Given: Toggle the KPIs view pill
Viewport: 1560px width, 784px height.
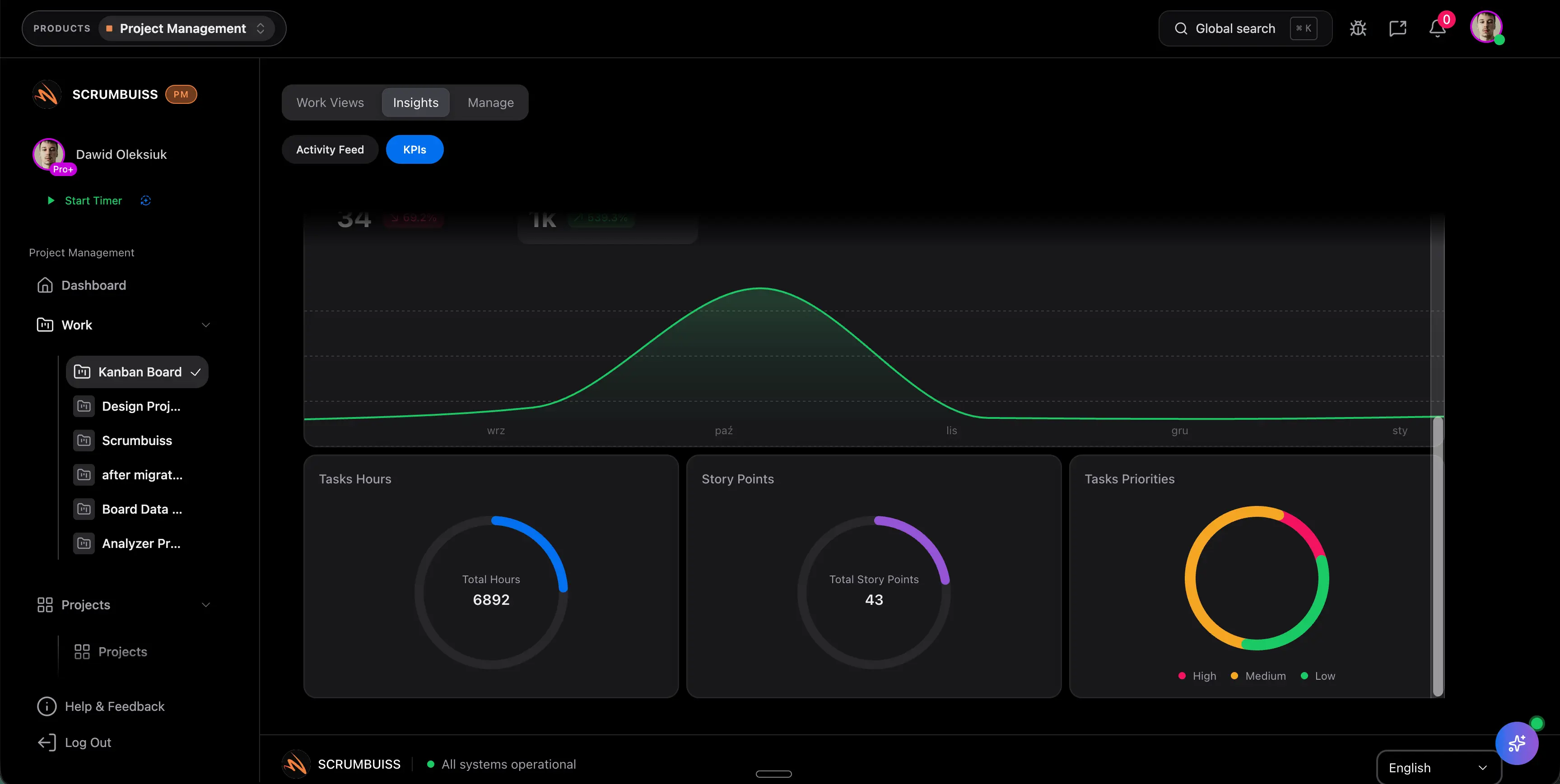Looking at the screenshot, I should pos(414,149).
